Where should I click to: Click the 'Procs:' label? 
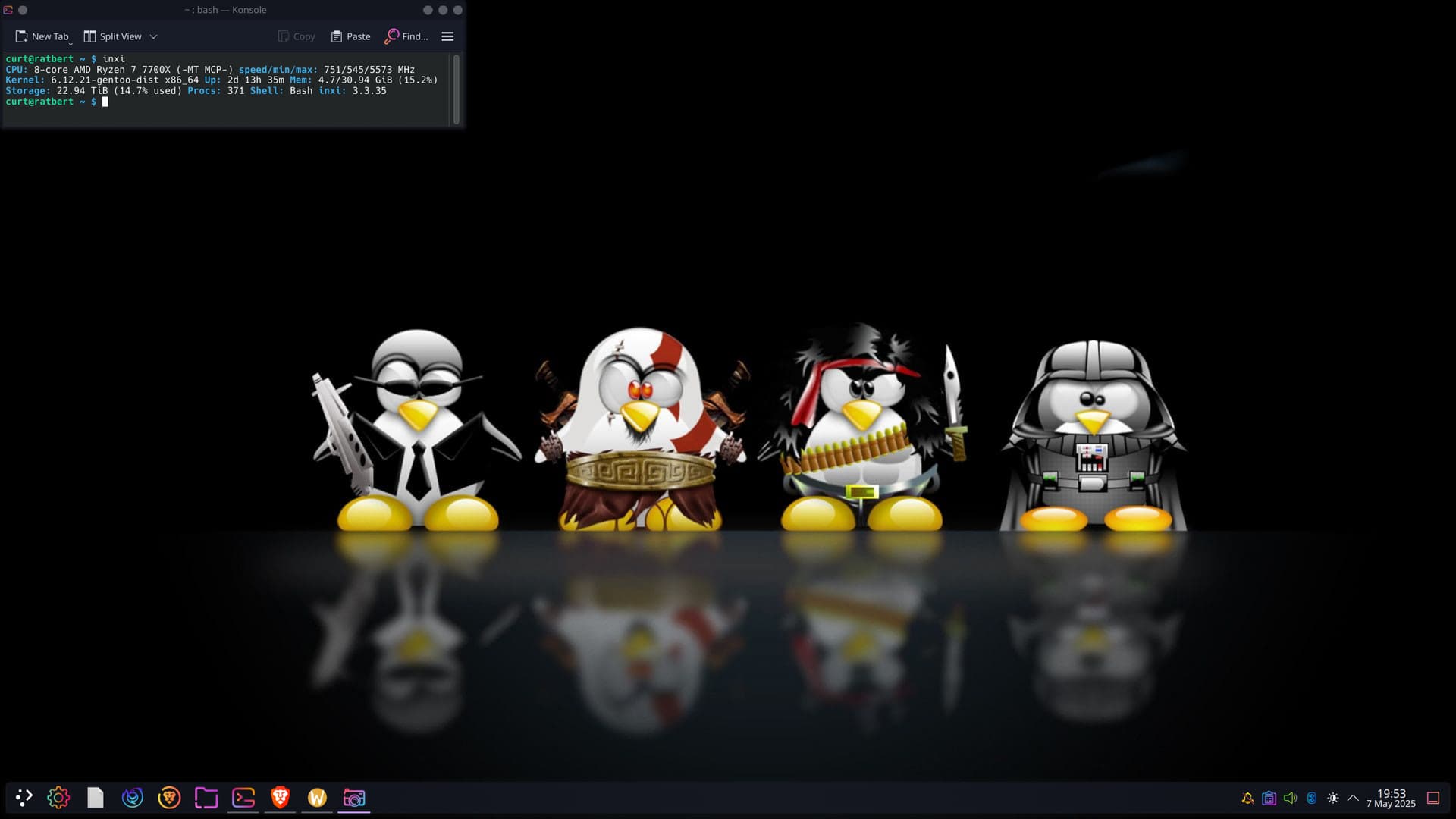[x=205, y=90]
